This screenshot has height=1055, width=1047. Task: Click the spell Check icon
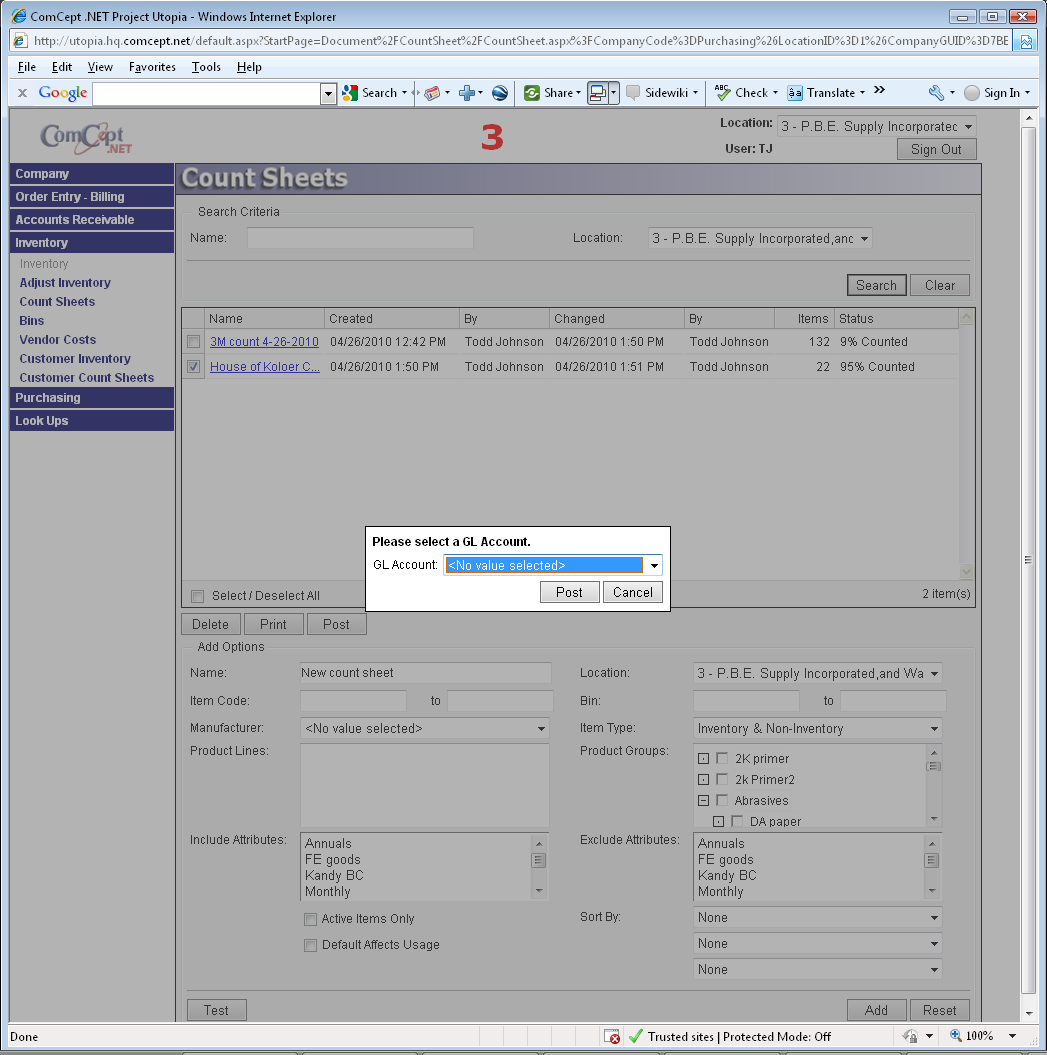tap(723, 93)
